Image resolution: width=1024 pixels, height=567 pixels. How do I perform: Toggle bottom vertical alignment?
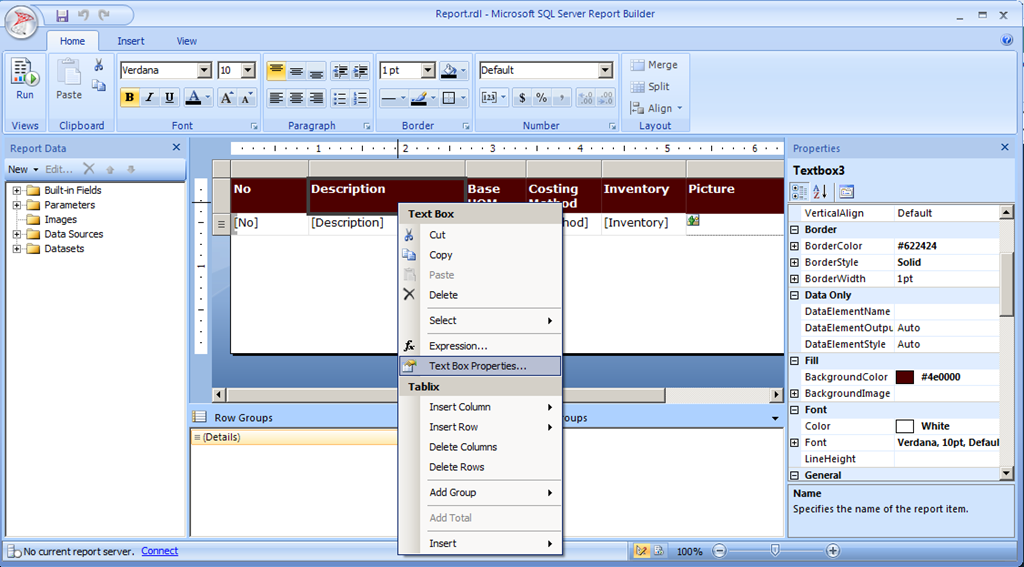click(x=317, y=71)
